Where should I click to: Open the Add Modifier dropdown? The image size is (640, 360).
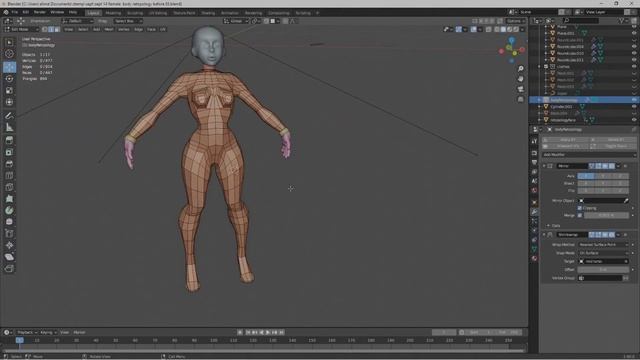pos(589,155)
